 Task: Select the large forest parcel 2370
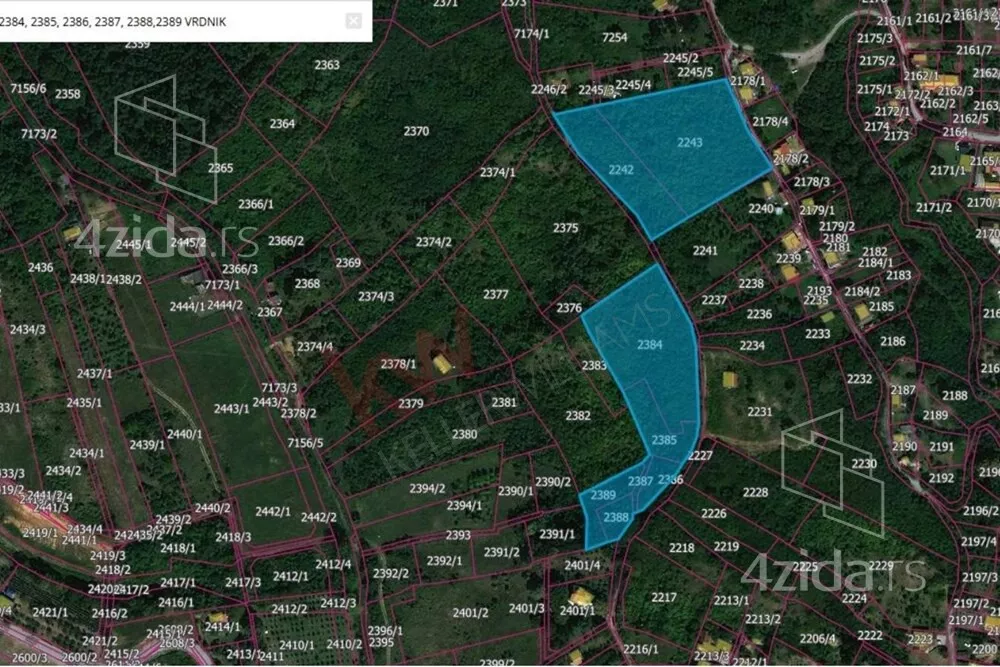[416, 131]
